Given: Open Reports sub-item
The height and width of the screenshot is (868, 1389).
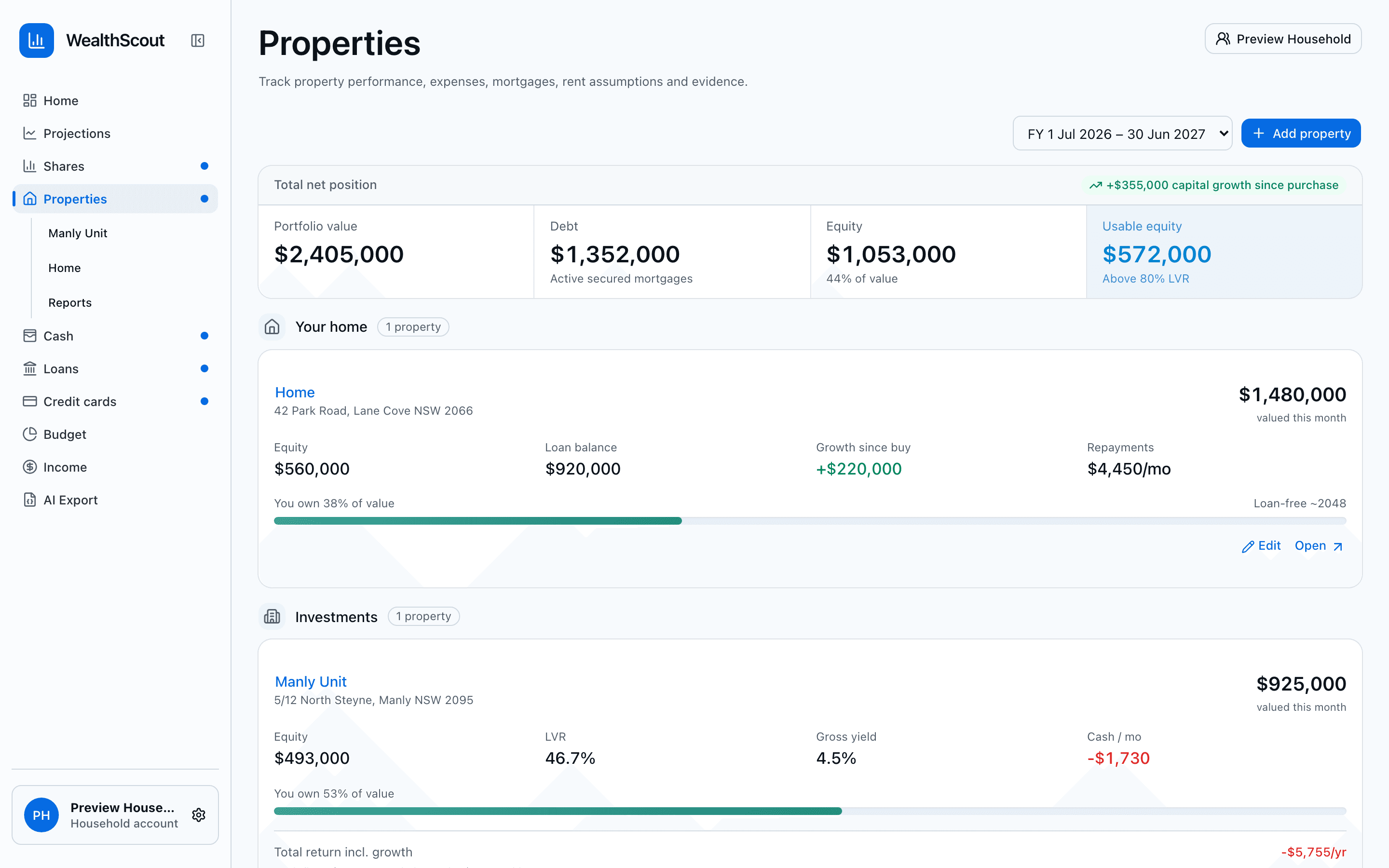Looking at the screenshot, I should tap(70, 302).
